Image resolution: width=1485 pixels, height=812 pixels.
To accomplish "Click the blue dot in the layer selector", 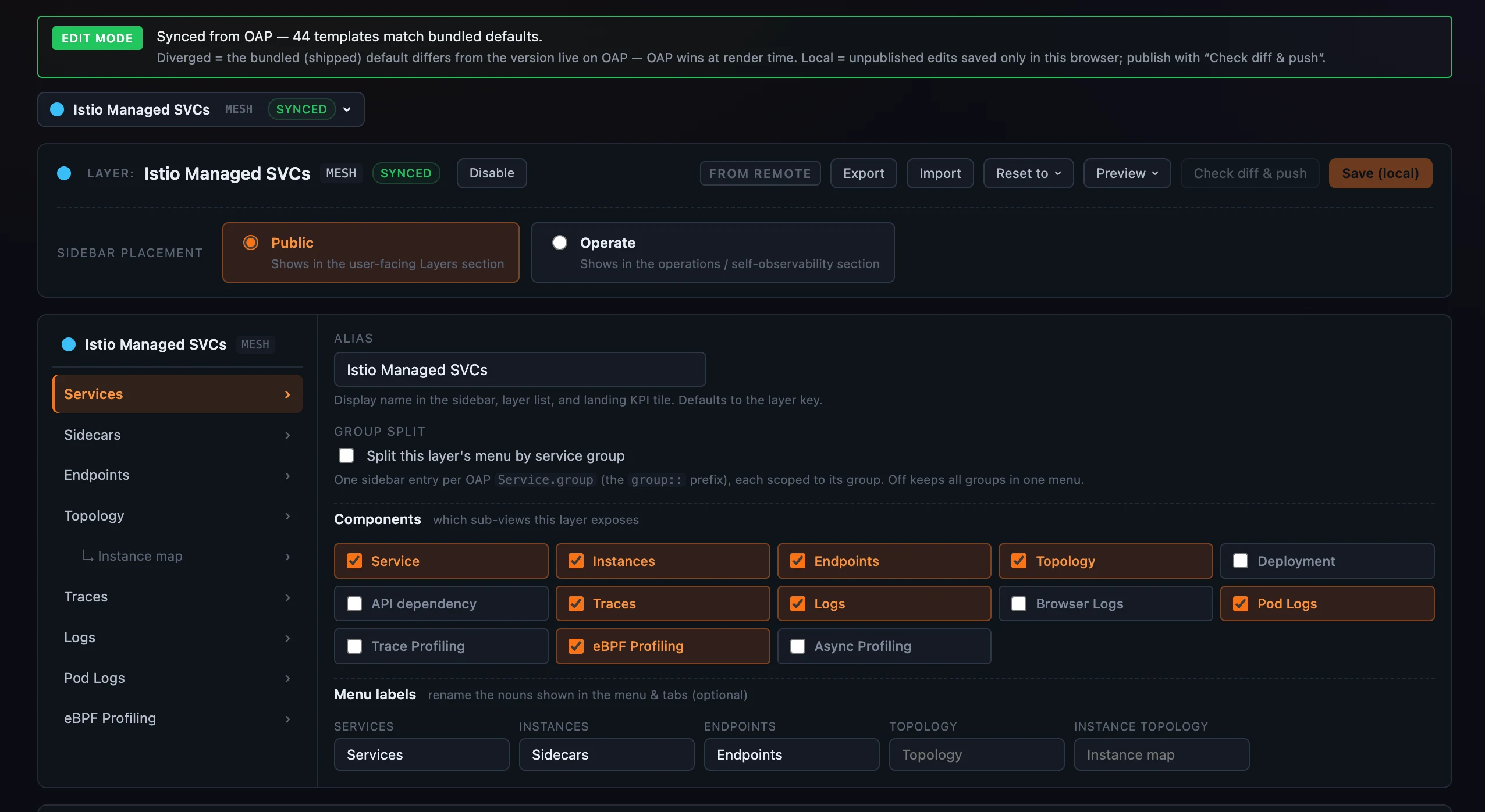I will [x=57, y=109].
